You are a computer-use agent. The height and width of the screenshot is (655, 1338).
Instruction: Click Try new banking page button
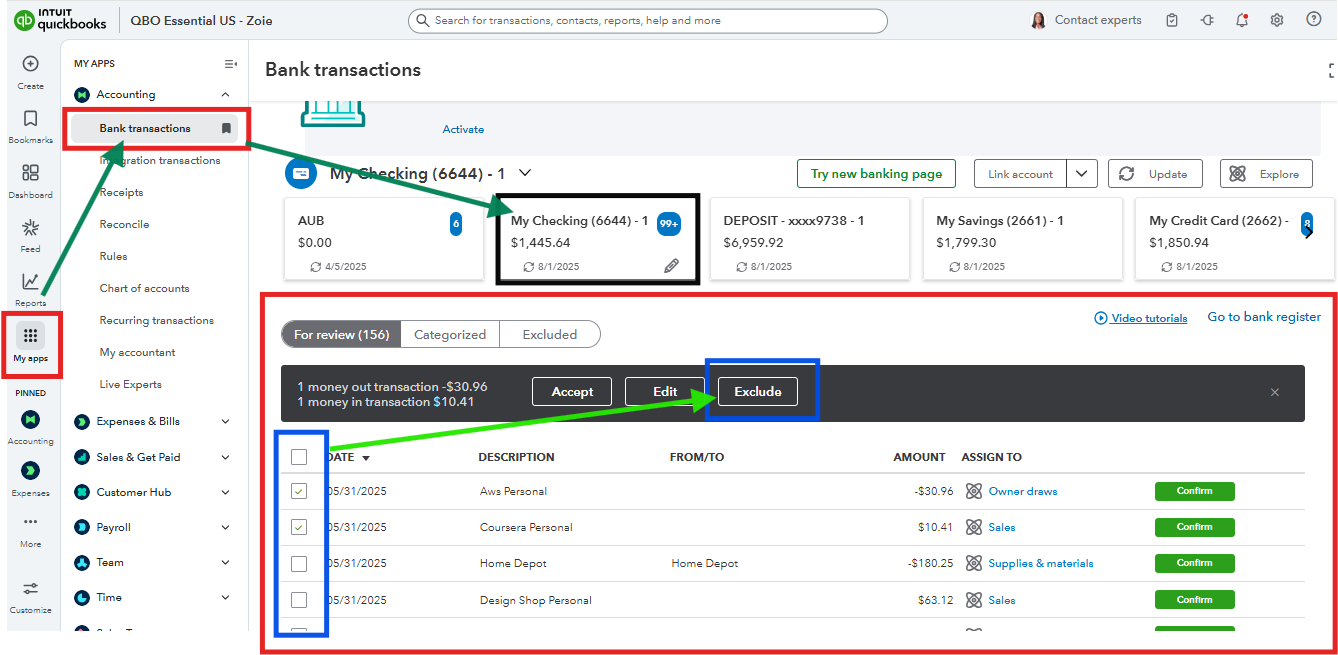[876, 174]
